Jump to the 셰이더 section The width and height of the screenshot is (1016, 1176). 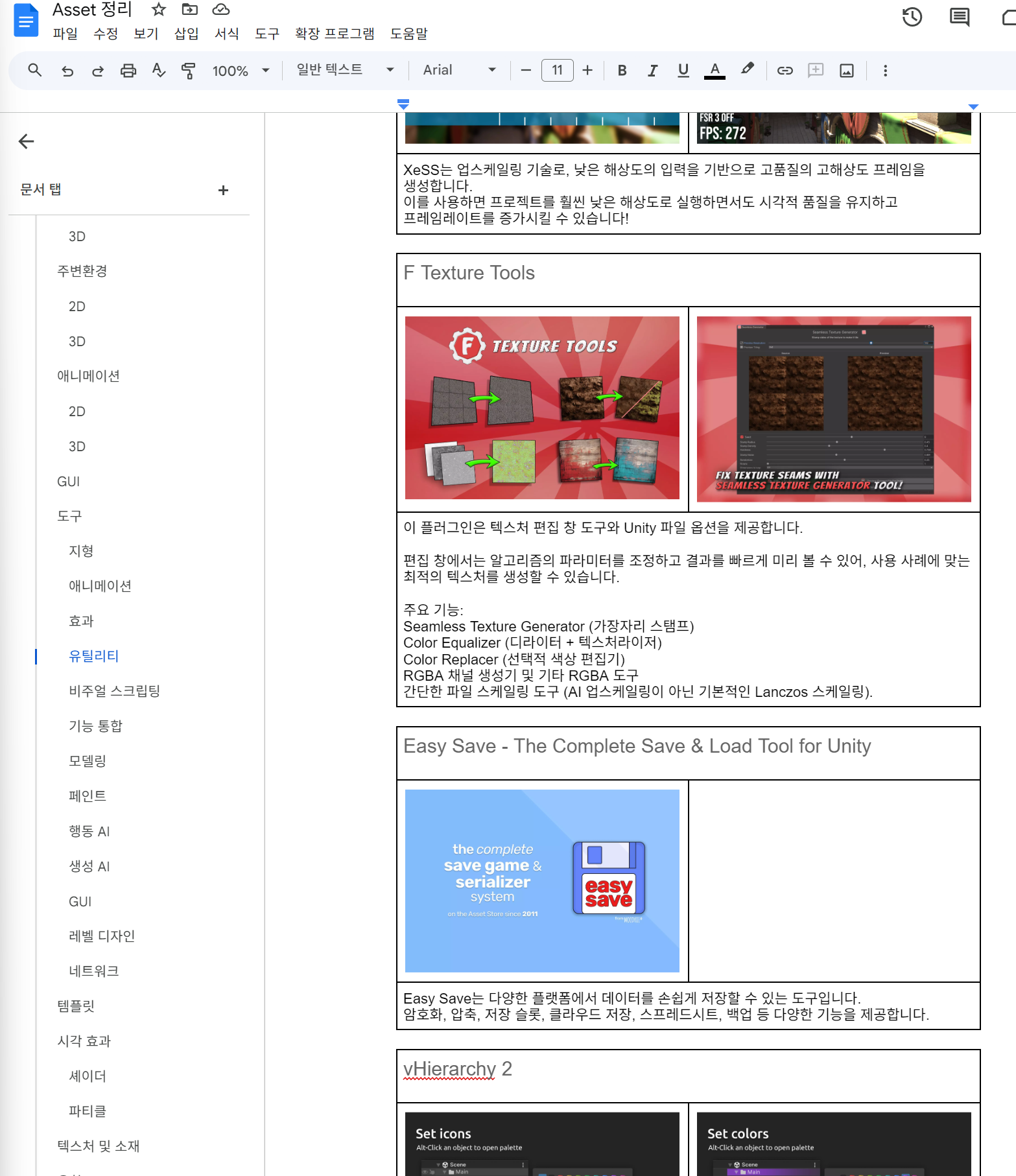click(88, 1076)
